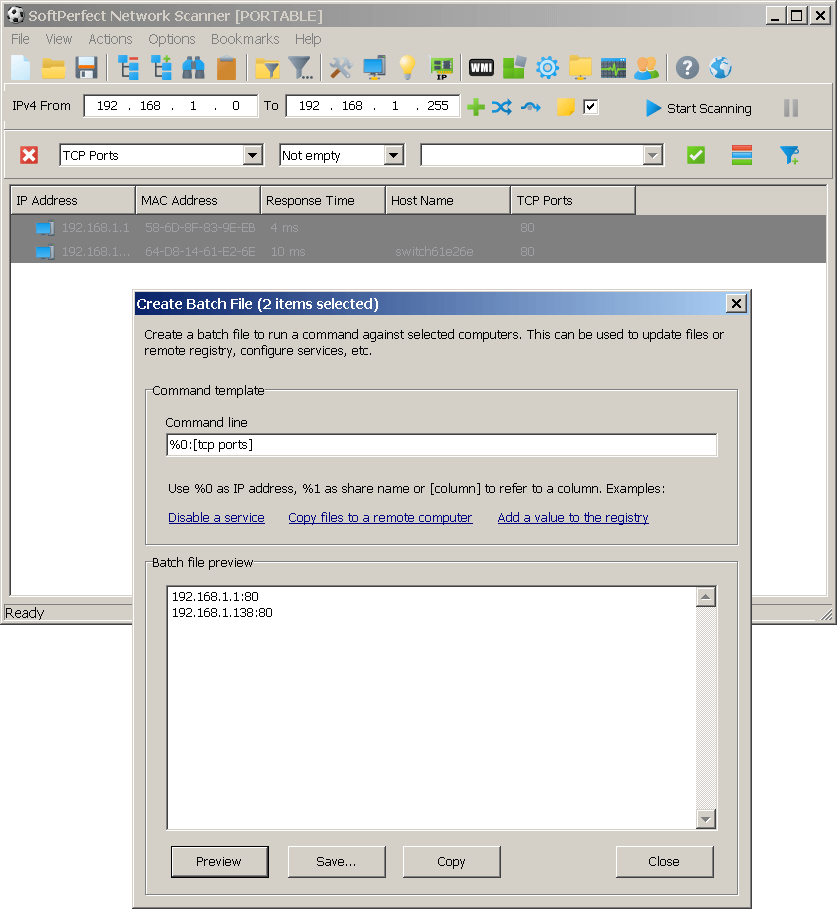Toggle the checkbox next to the IP range
The width and height of the screenshot is (838, 910).
point(591,107)
